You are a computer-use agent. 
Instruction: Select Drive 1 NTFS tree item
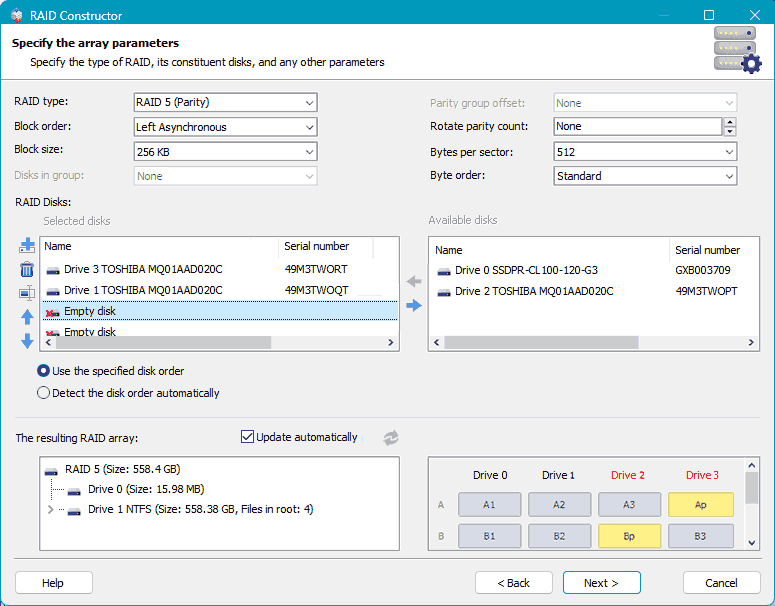coord(200,509)
